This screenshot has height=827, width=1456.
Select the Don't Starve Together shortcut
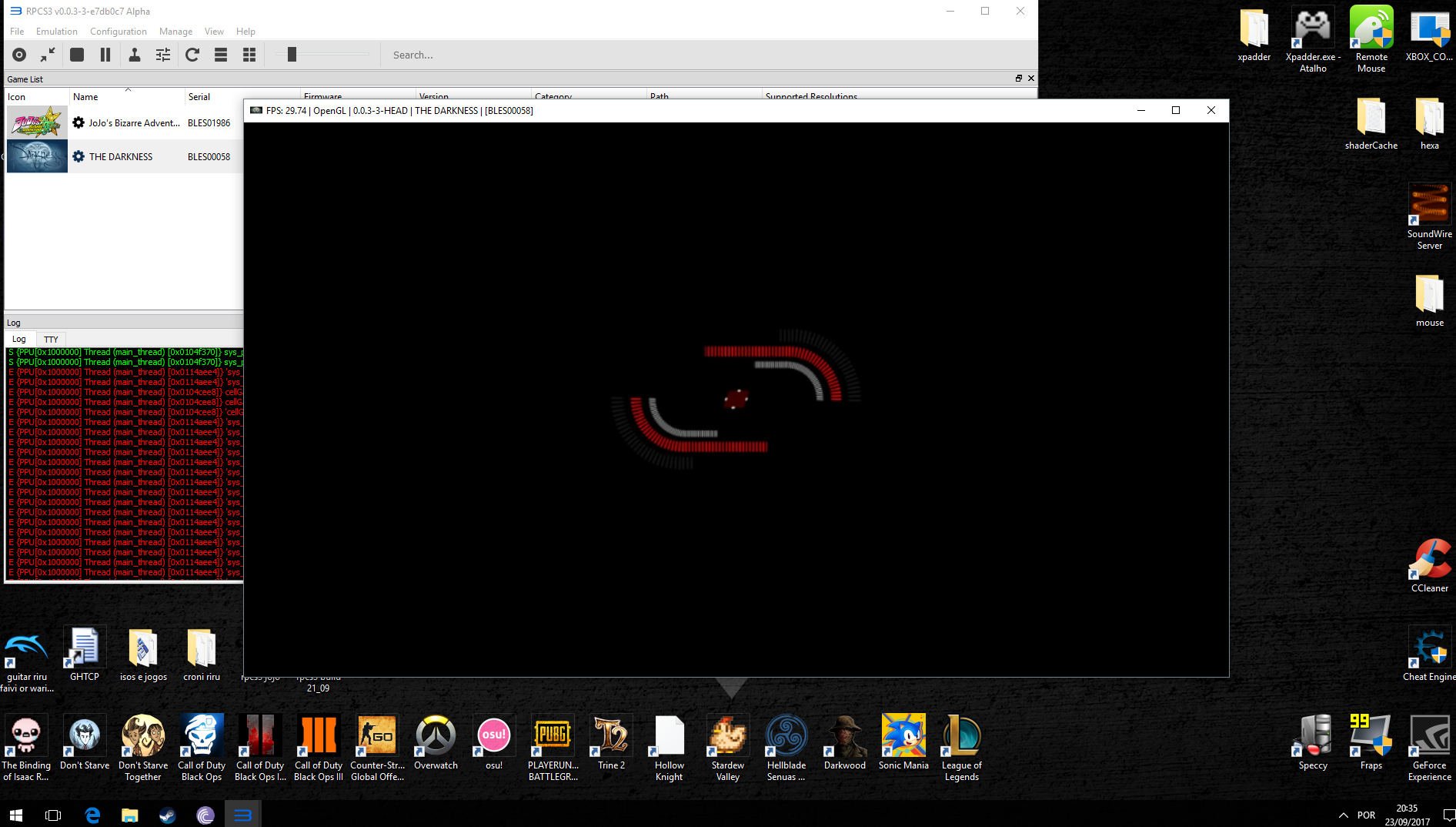pyautogui.click(x=143, y=748)
